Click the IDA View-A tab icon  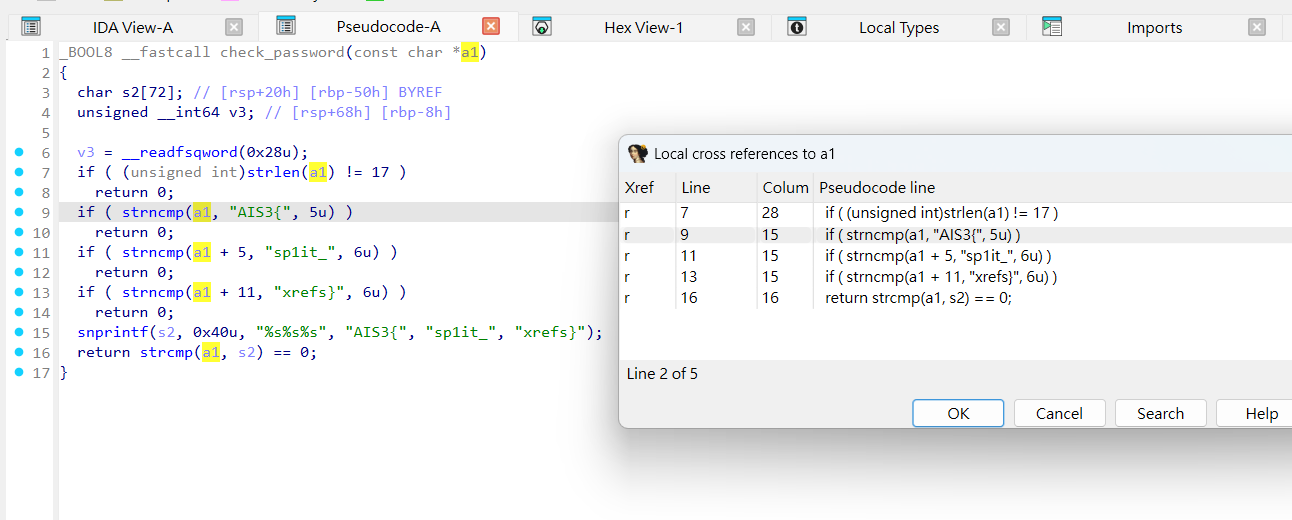pos(31,27)
